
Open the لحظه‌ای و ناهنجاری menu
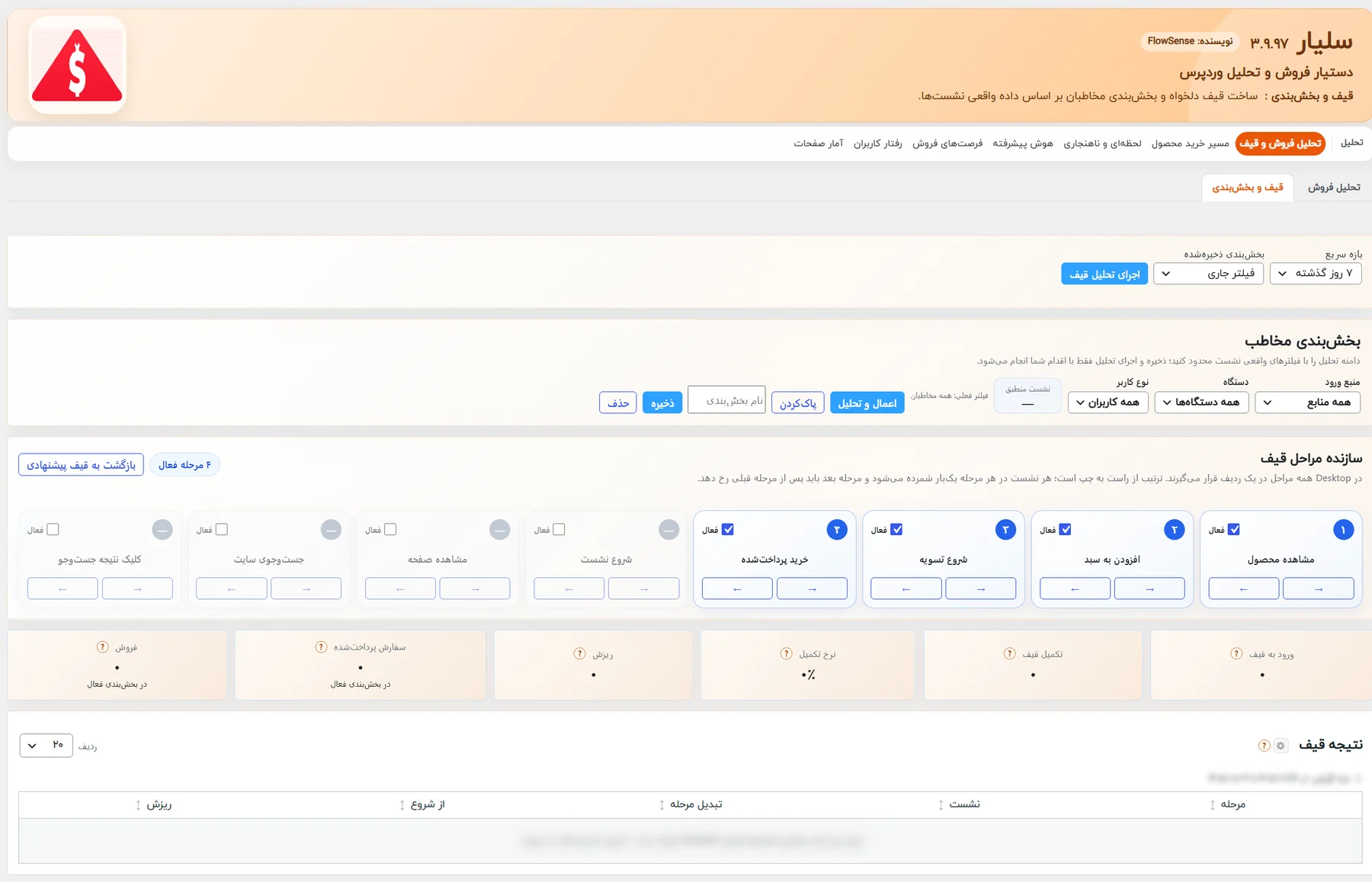1102,143
